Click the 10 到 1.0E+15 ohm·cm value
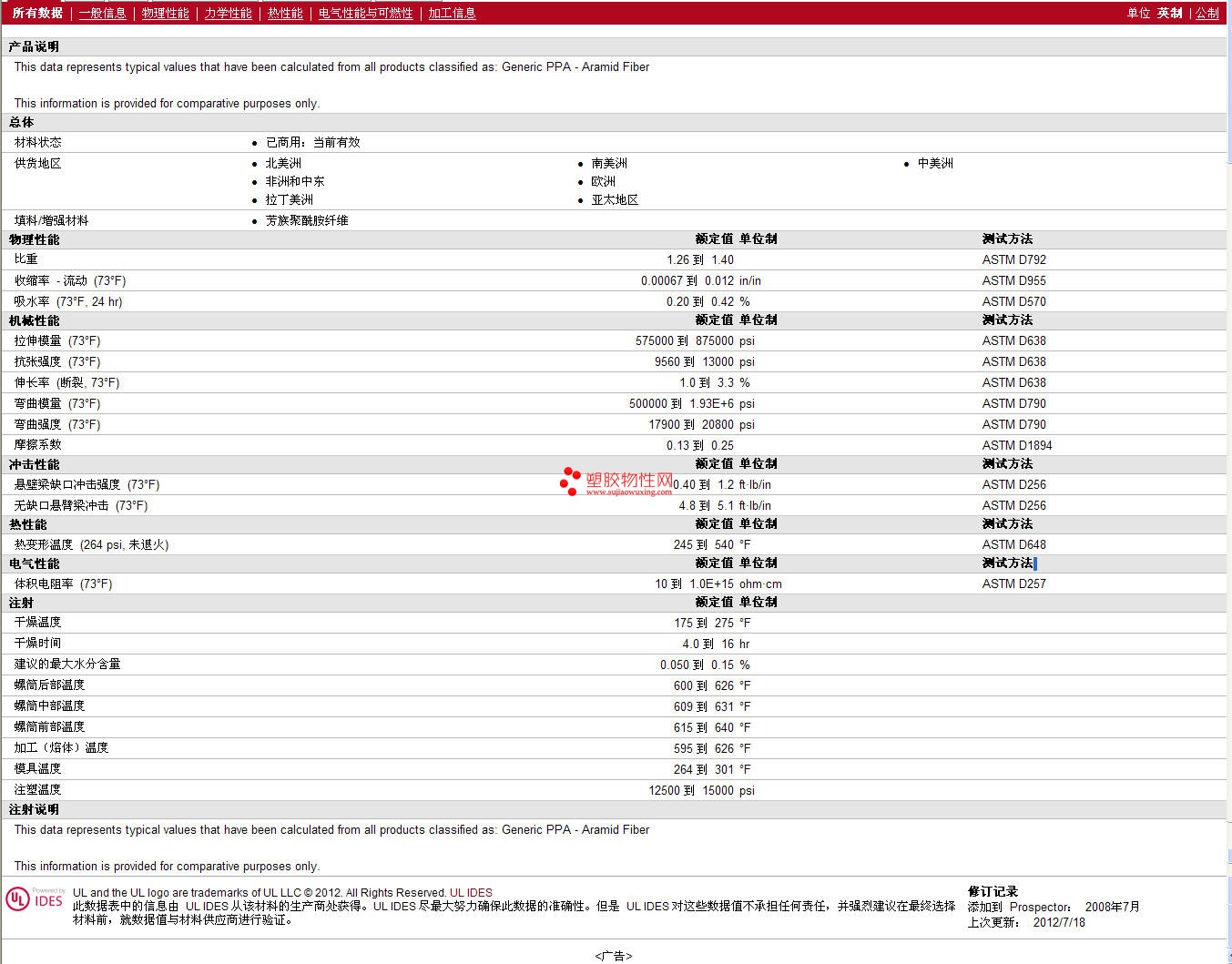1232x964 pixels. [x=718, y=583]
